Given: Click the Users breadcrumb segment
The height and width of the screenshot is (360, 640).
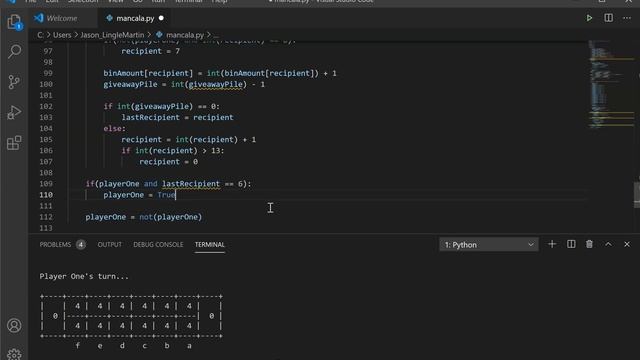Looking at the screenshot, I should coord(62,35).
